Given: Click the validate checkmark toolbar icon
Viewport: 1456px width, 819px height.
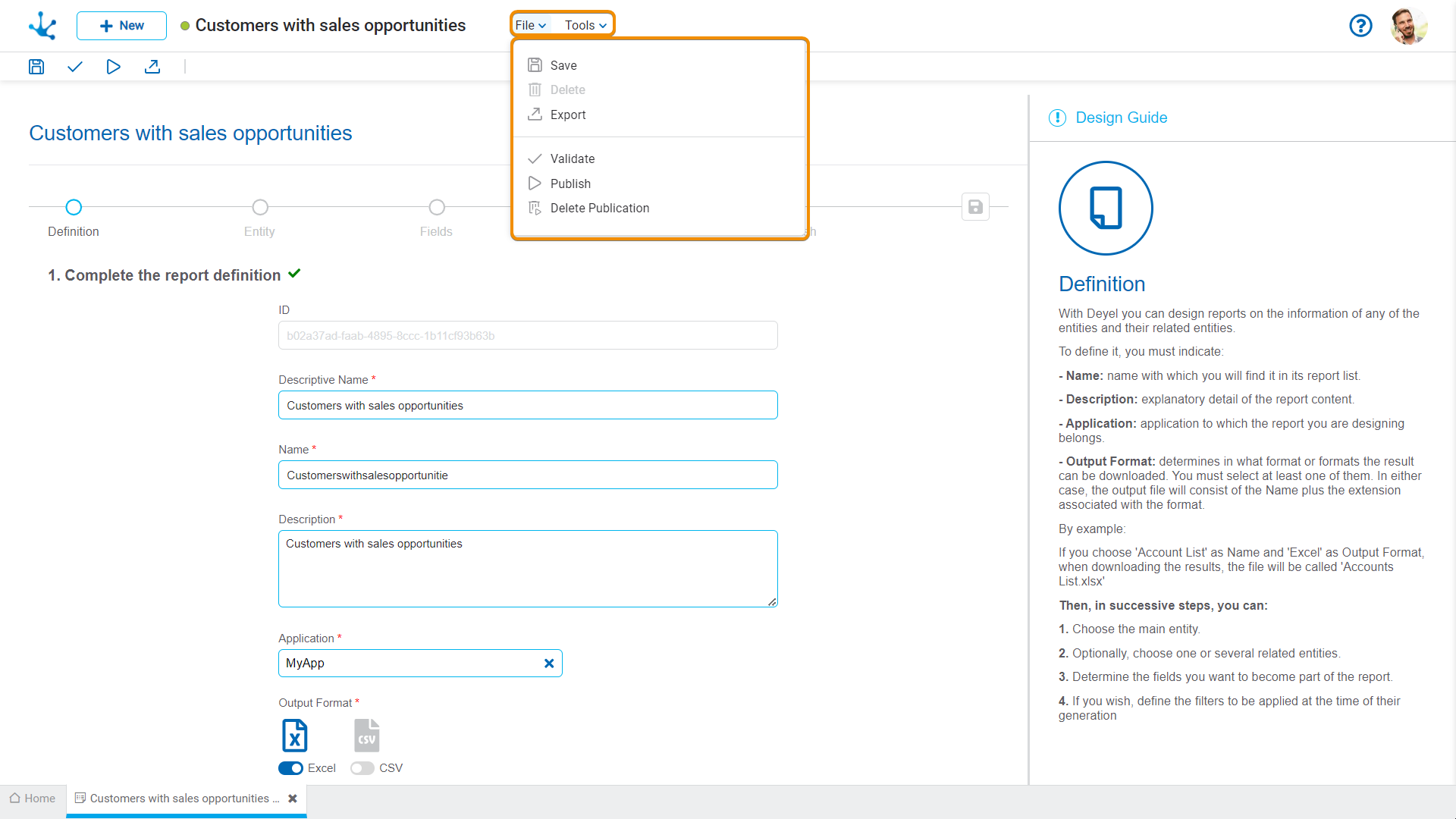Looking at the screenshot, I should pos(74,67).
